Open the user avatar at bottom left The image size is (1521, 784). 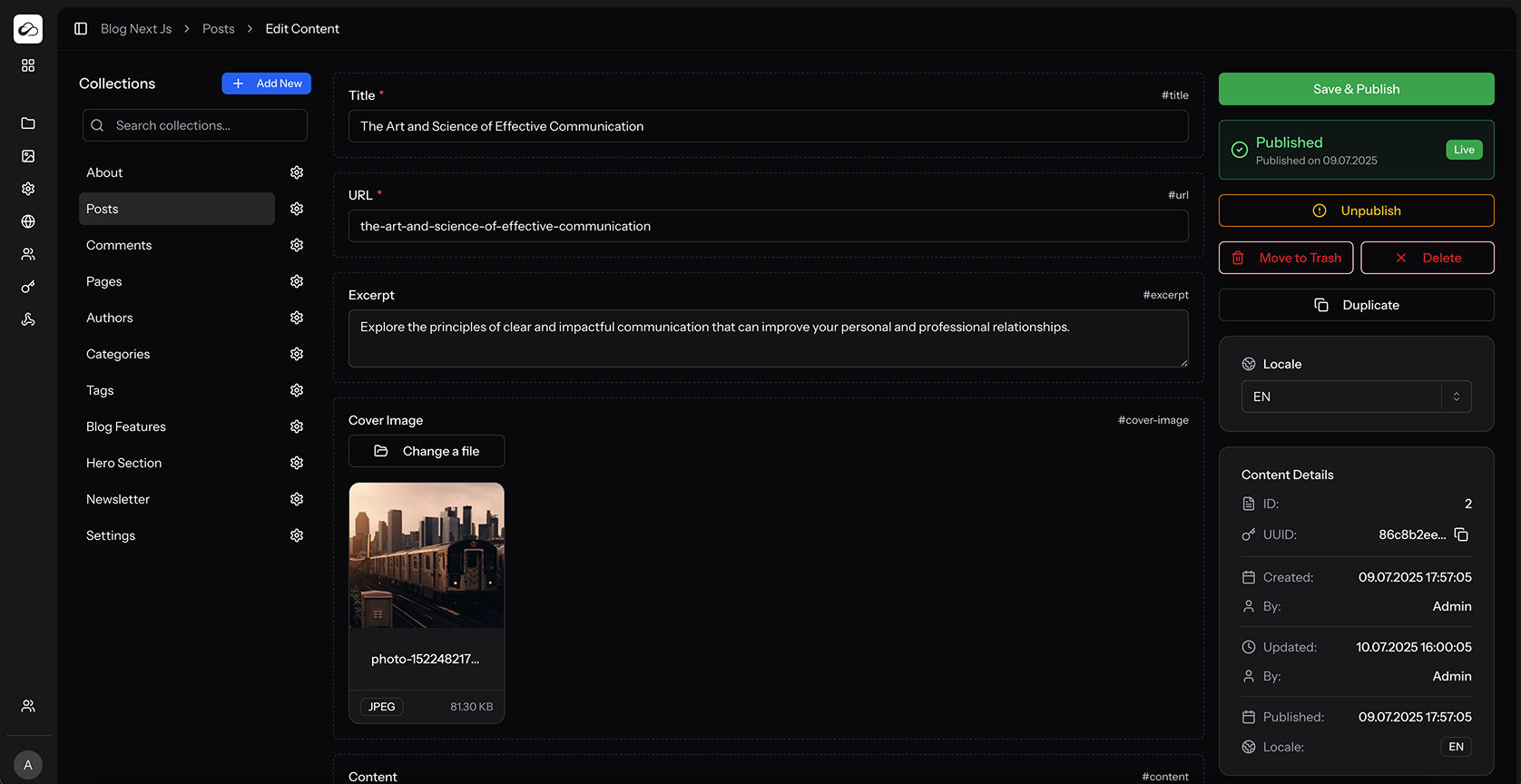coord(28,765)
